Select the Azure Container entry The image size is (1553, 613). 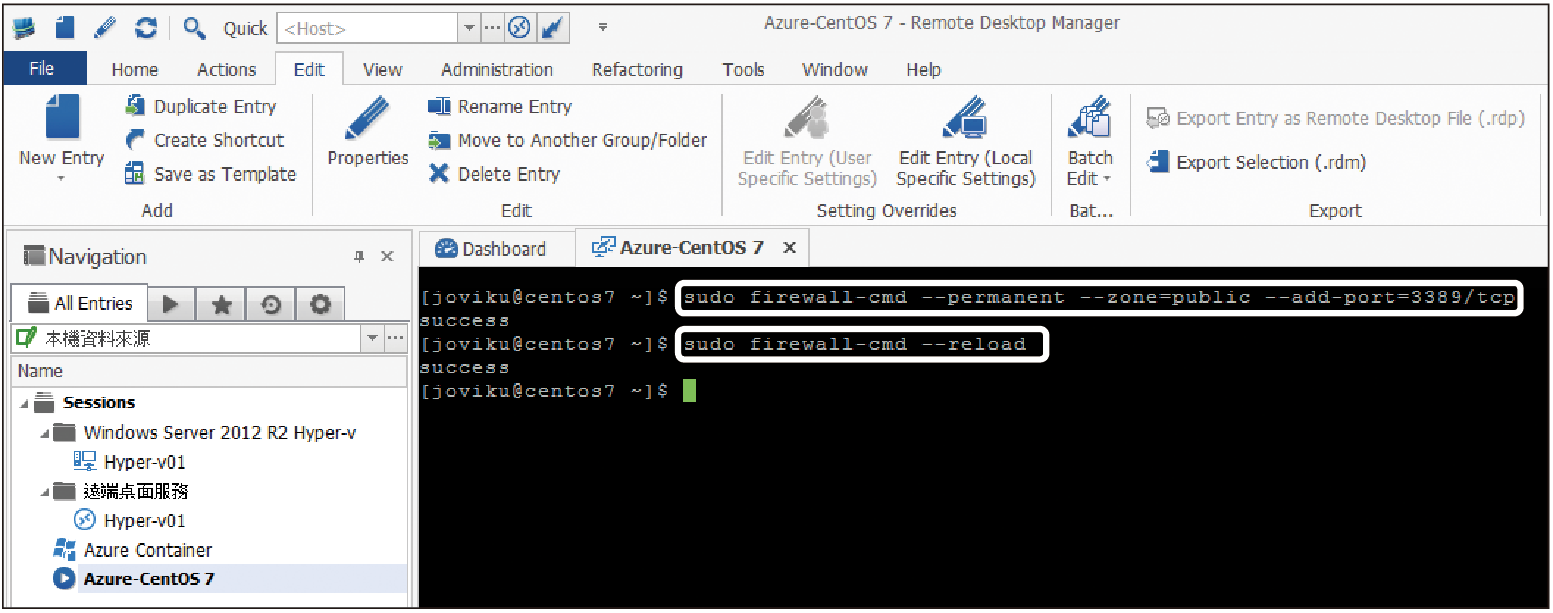(147, 550)
